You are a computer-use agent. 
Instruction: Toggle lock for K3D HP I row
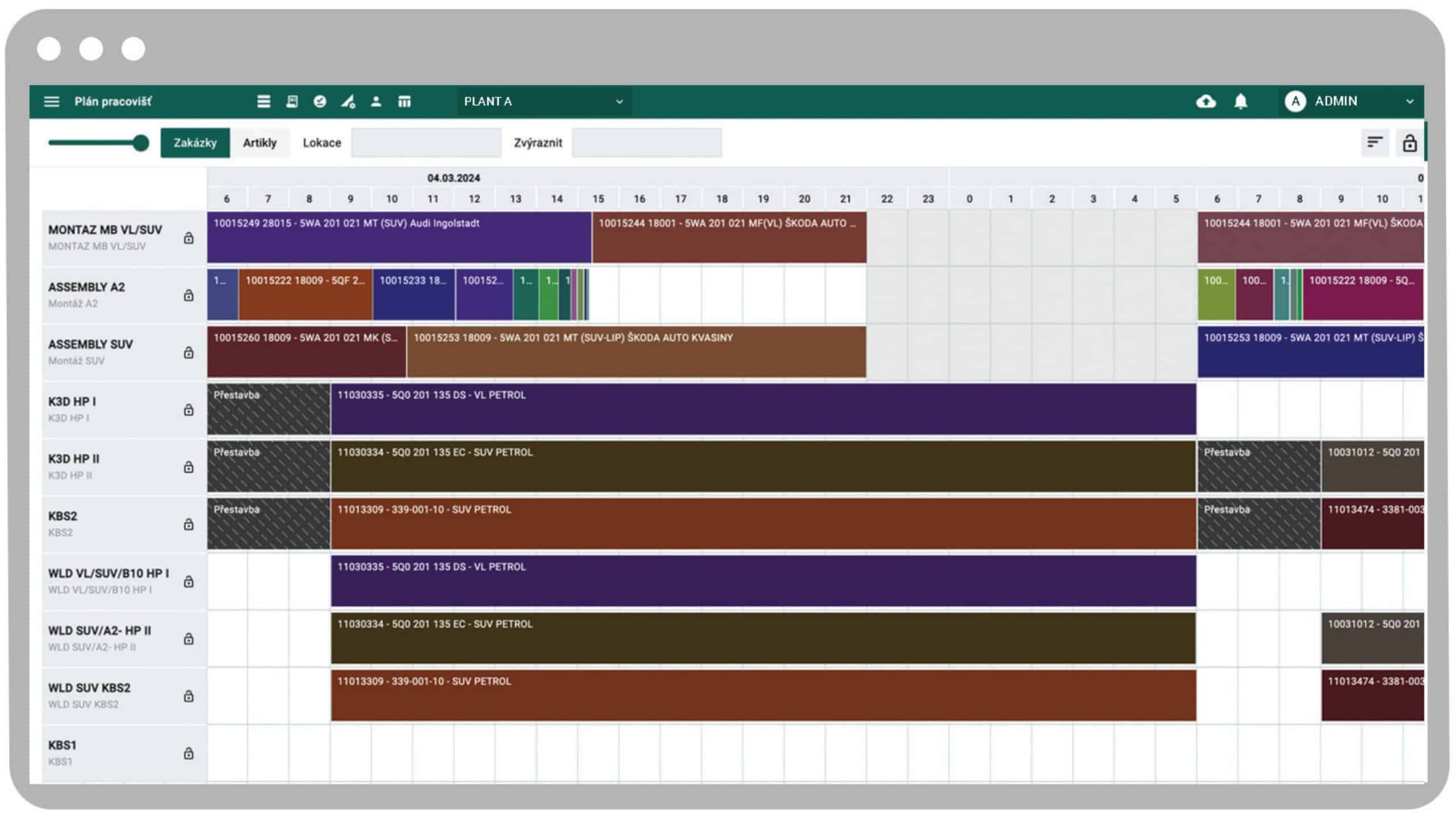pos(189,409)
